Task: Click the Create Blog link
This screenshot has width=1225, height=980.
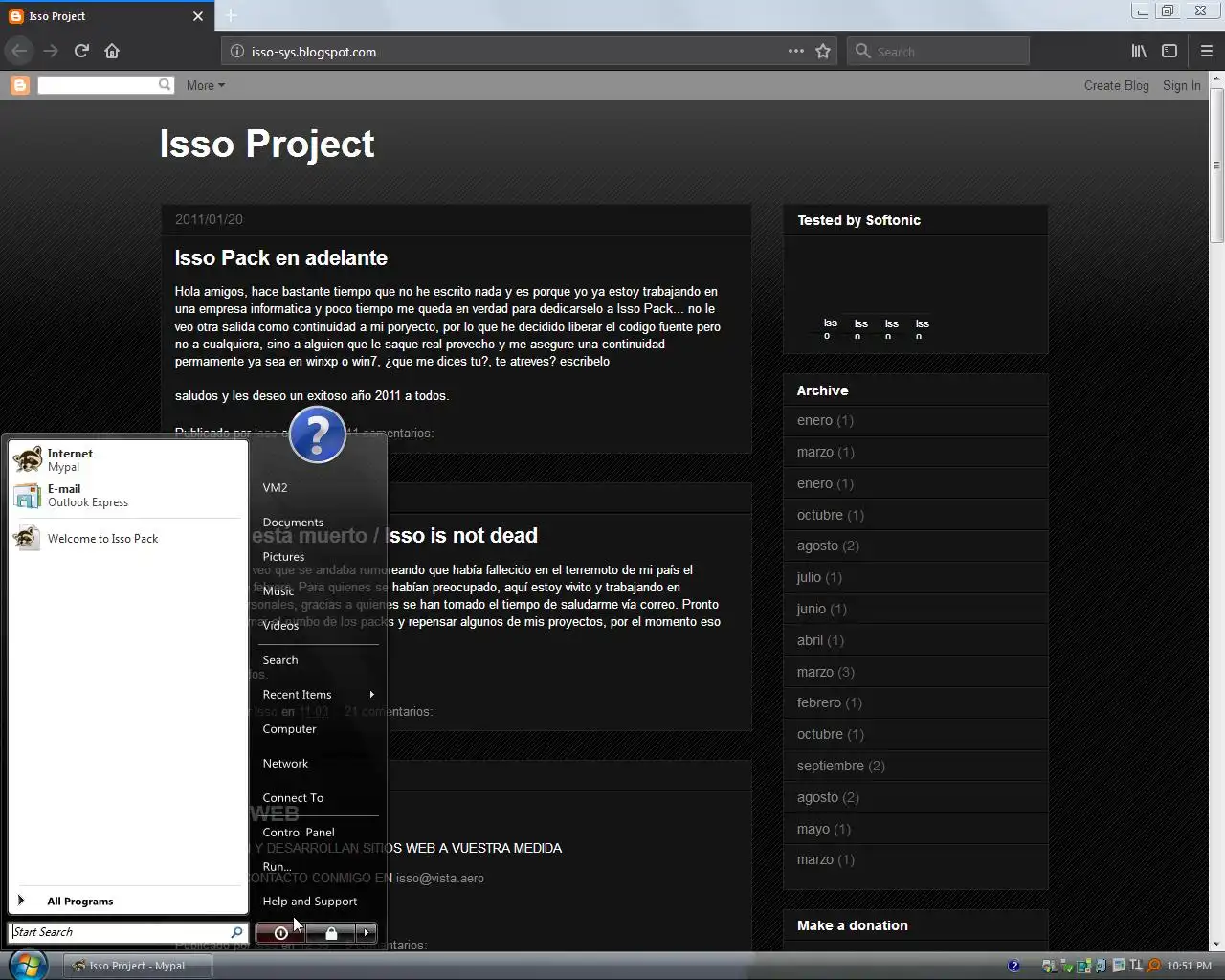Action: point(1117,85)
